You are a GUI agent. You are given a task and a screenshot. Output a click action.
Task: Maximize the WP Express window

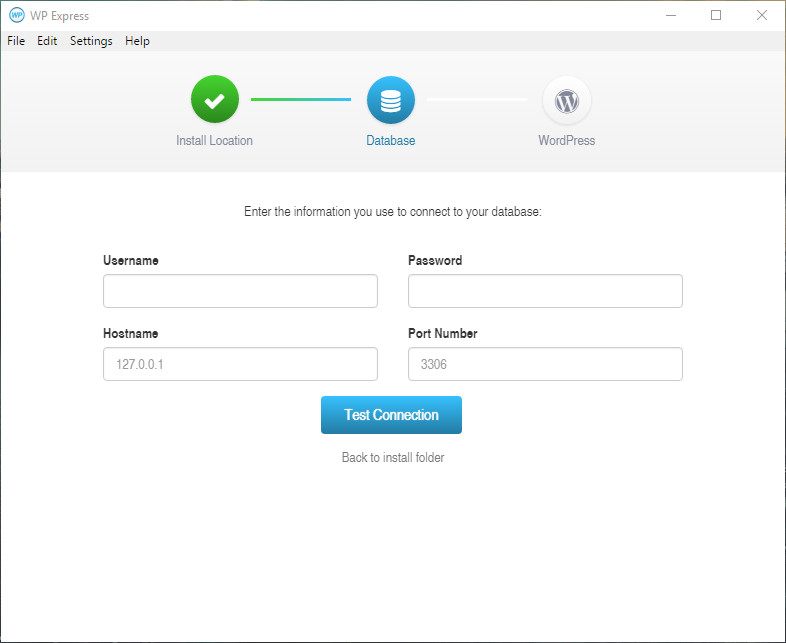(x=716, y=16)
